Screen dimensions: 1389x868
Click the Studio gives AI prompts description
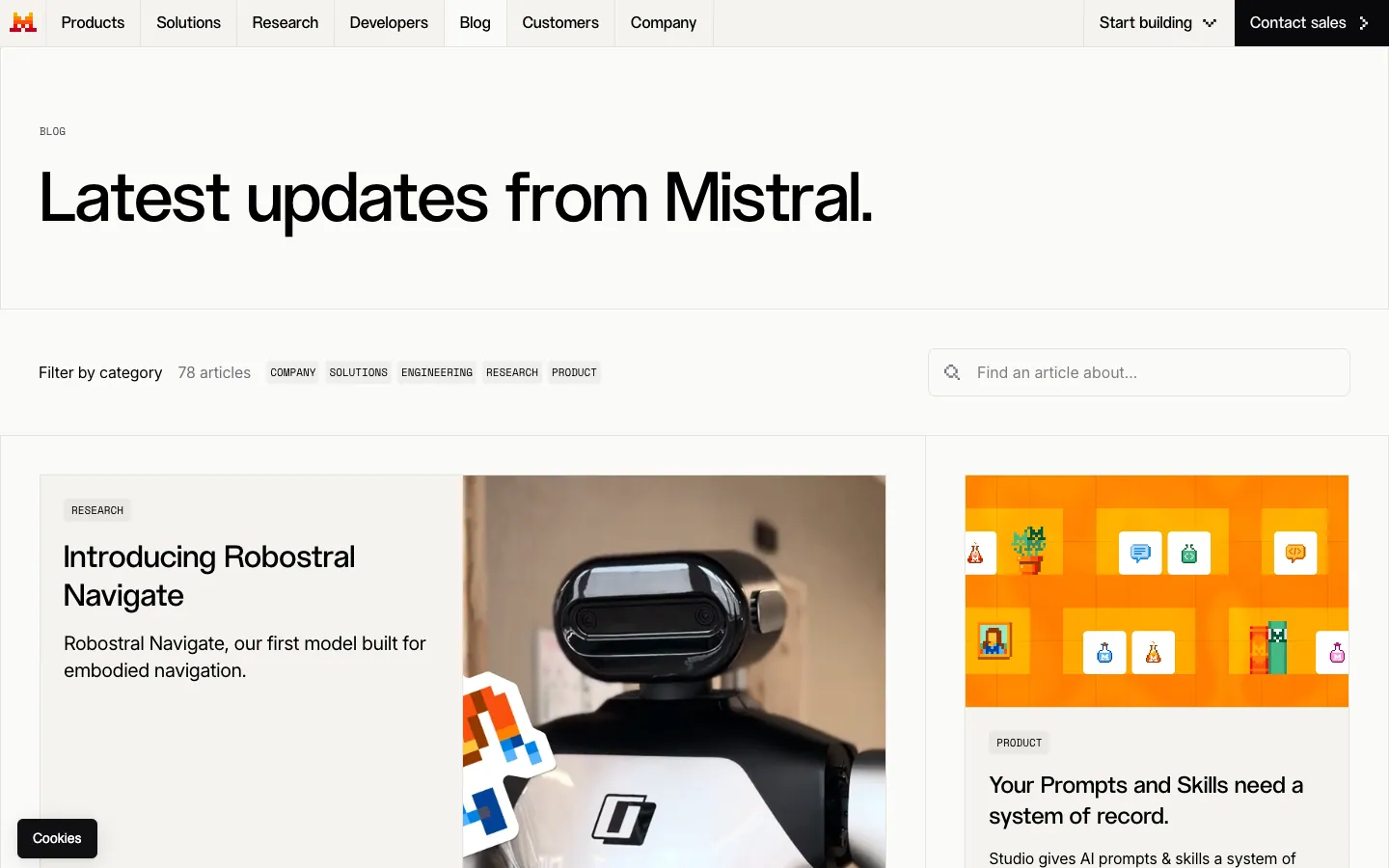[x=1142, y=858]
